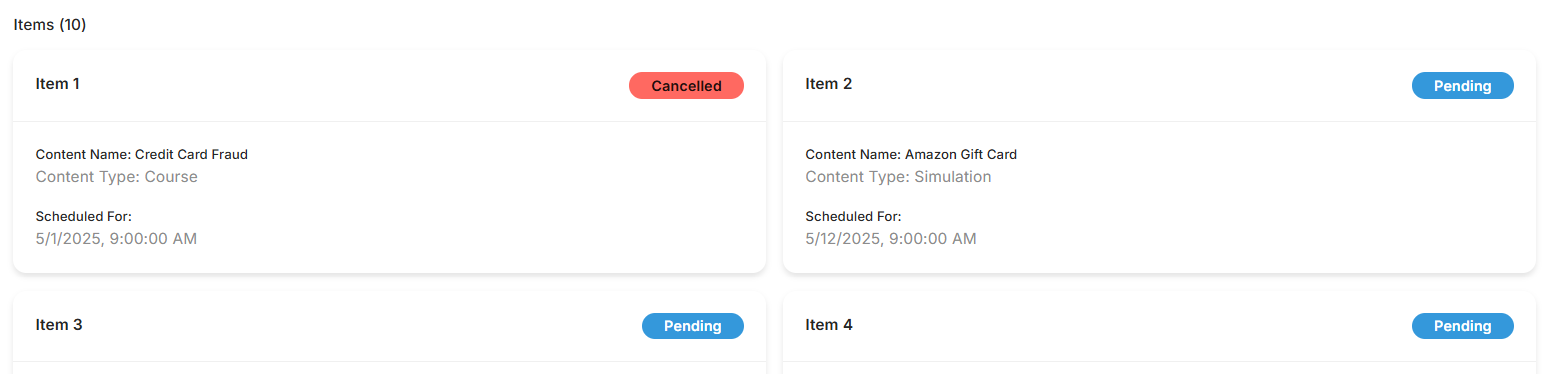Image resolution: width=1552 pixels, height=374 pixels.
Task: Click the Pending badge on Item 3
Action: 692,326
